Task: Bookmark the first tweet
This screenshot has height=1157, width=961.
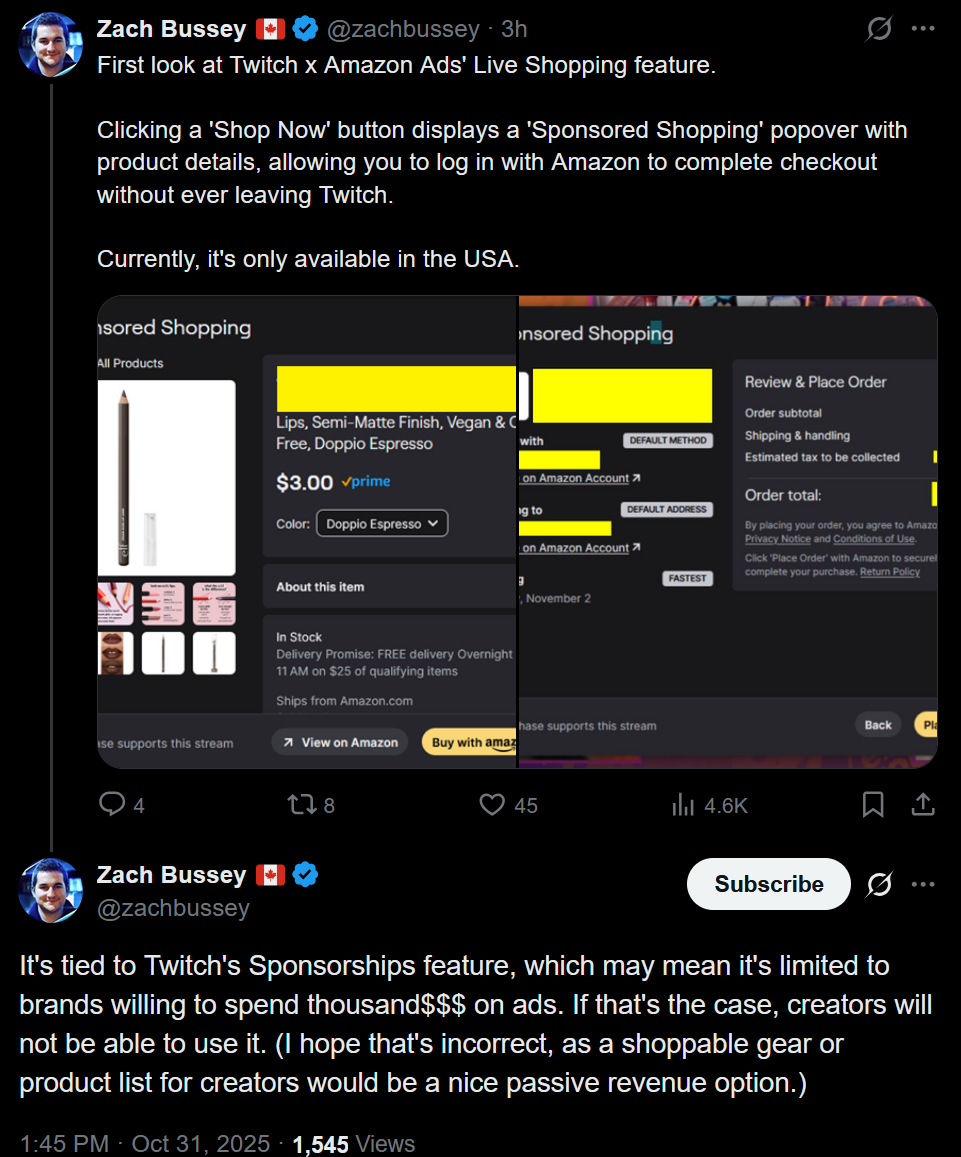Action: coord(873,804)
